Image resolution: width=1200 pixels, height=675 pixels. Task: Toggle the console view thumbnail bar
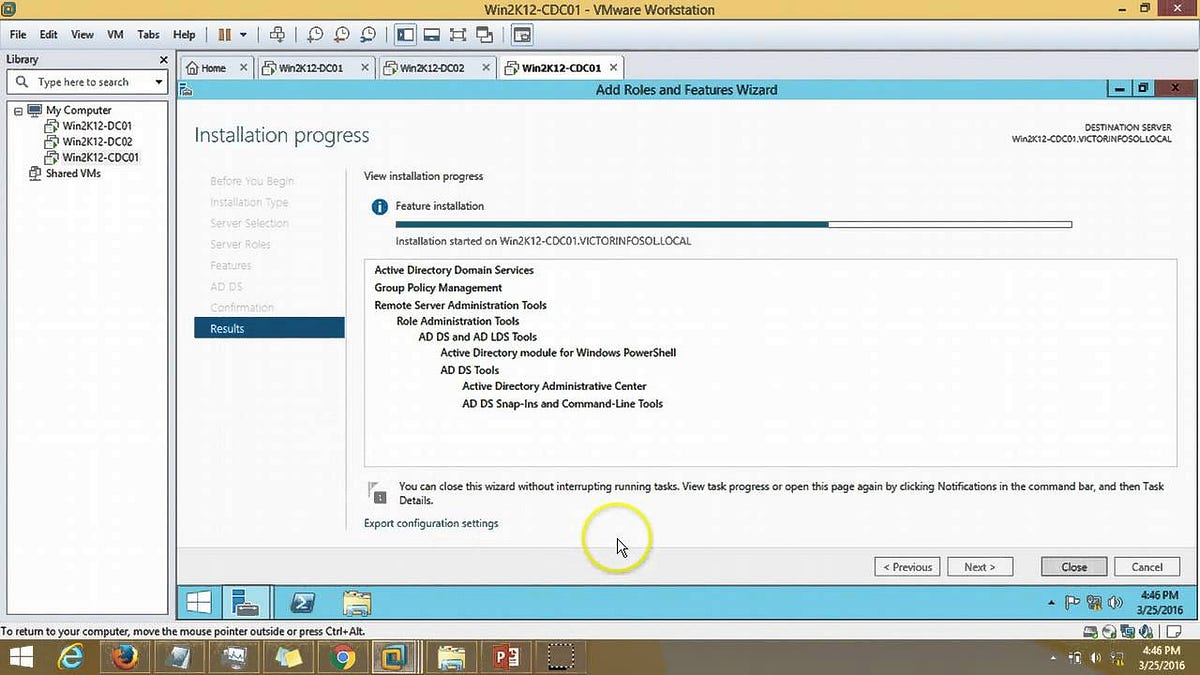[432, 33]
